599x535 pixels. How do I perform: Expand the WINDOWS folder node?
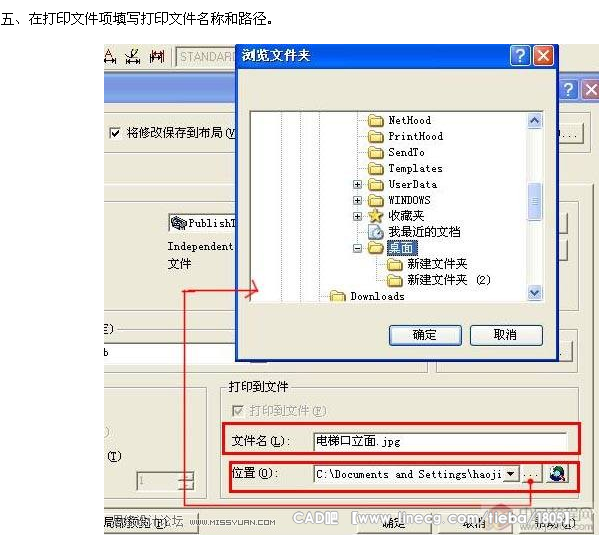point(357,200)
